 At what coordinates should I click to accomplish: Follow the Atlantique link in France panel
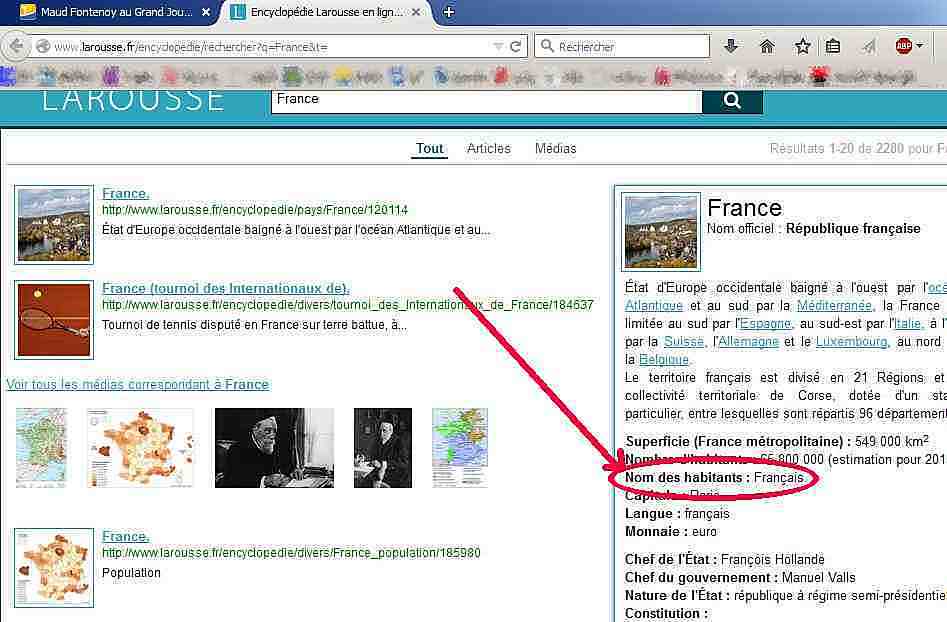(653, 306)
